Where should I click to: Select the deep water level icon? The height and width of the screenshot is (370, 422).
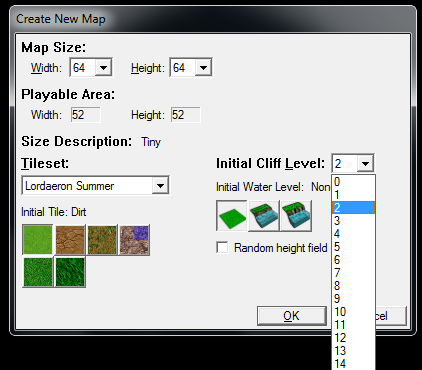[x=296, y=216]
